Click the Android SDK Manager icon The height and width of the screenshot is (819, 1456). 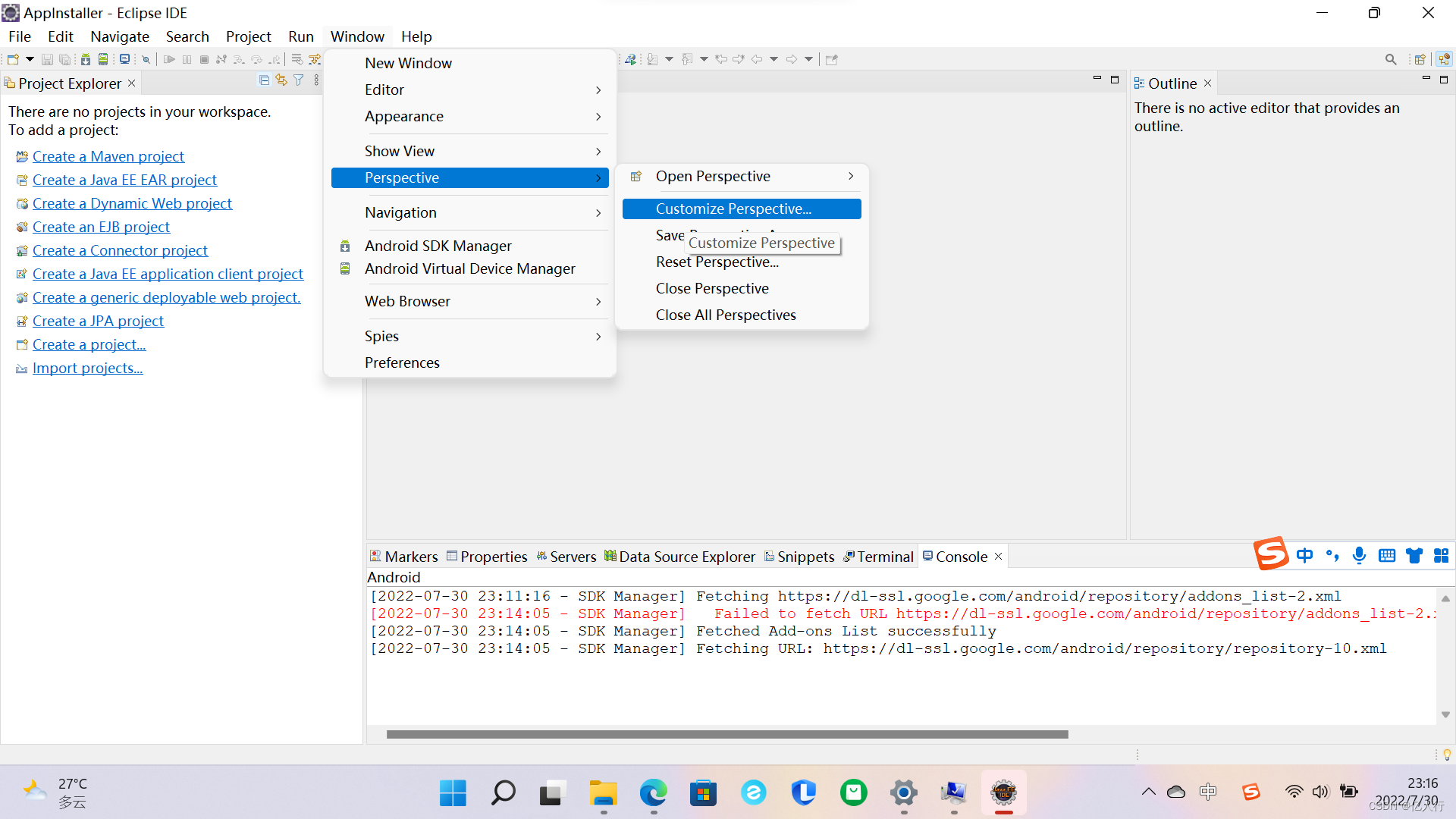click(x=346, y=245)
